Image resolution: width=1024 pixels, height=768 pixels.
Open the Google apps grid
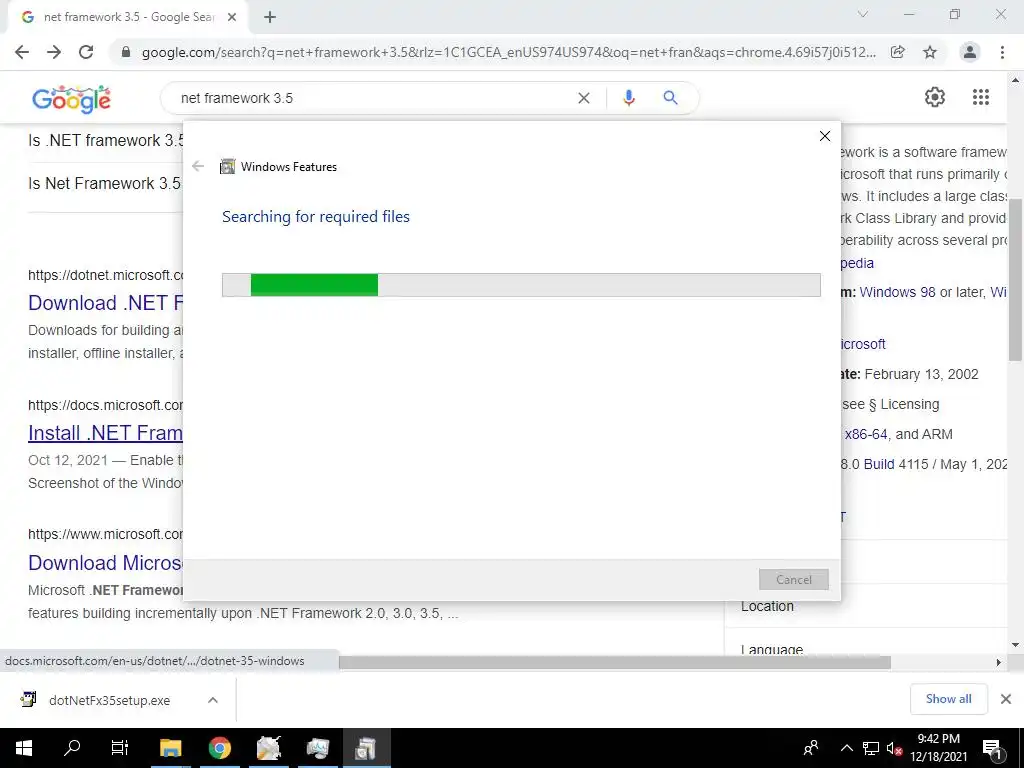pyautogui.click(x=981, y=97)
